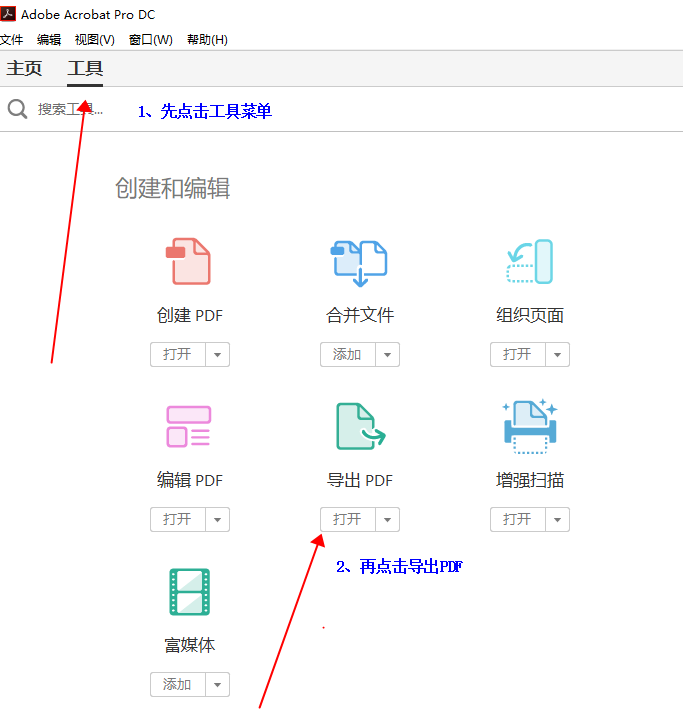
Task: Click 打开 button under 组织页面
Action: tap(518, 355)
